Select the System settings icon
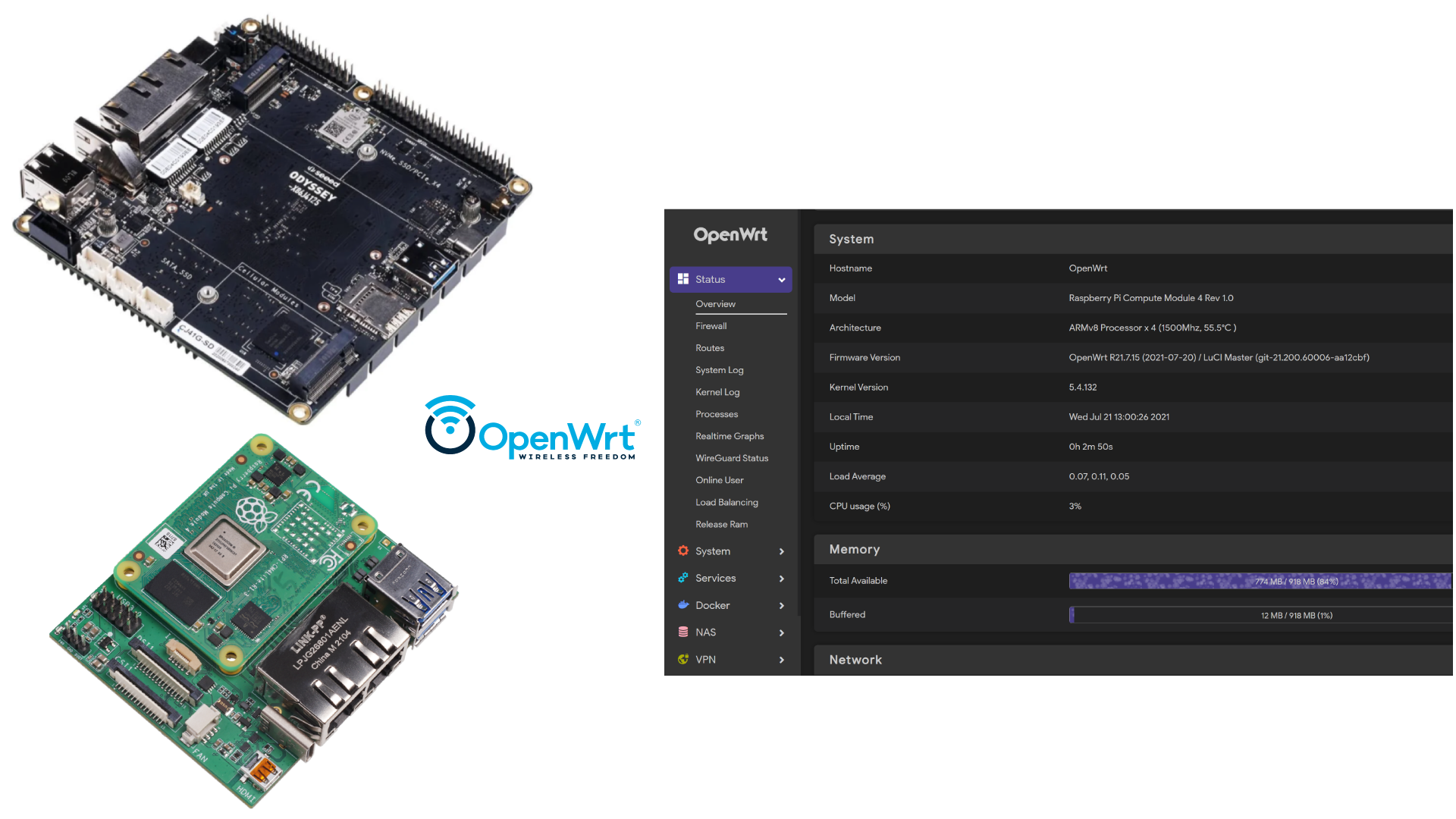This screenshot has height=819, width=1456. [683, 550]
